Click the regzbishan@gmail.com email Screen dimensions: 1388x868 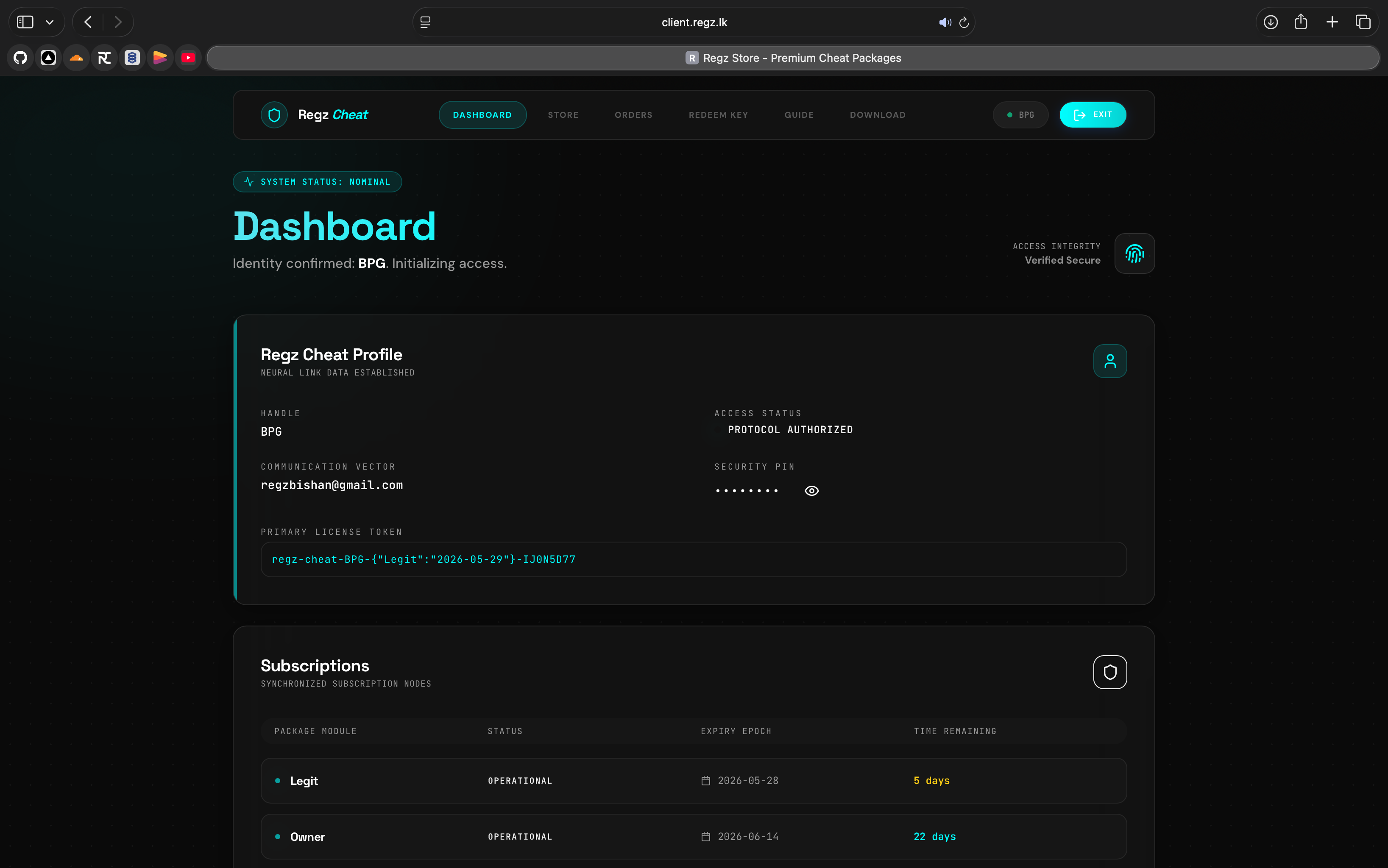click(x=332, y=486)
